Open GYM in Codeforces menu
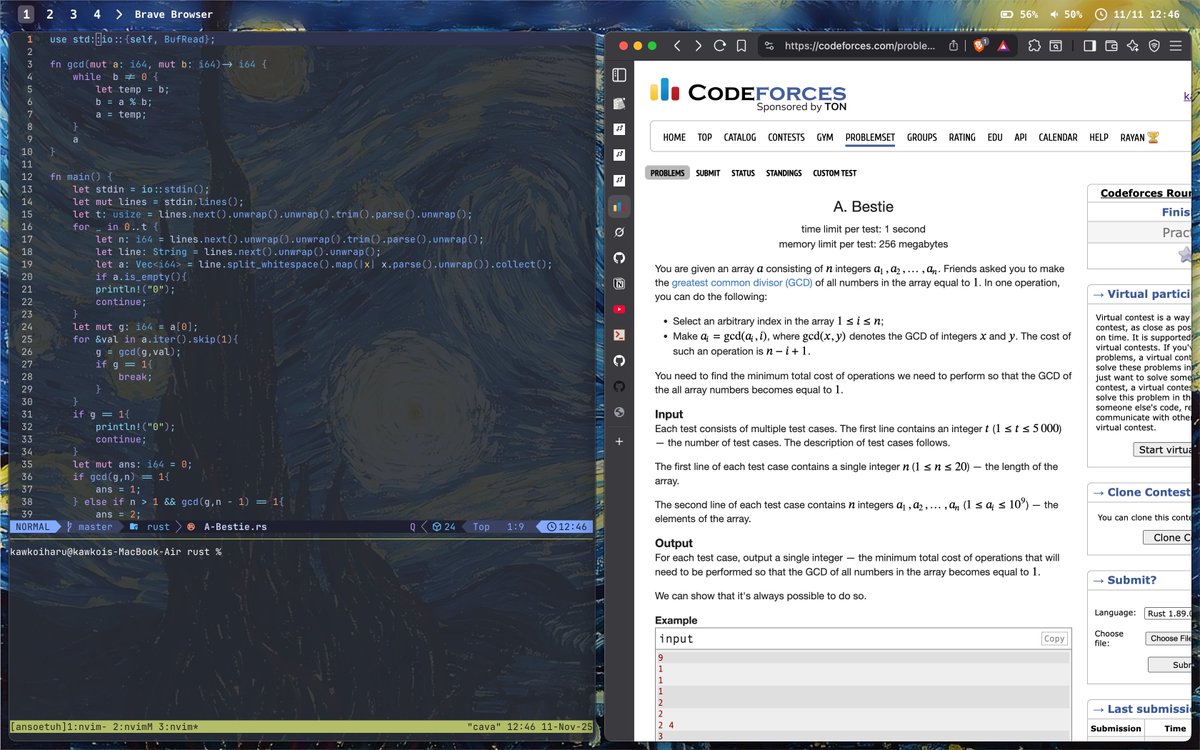 tap(825, 137)
